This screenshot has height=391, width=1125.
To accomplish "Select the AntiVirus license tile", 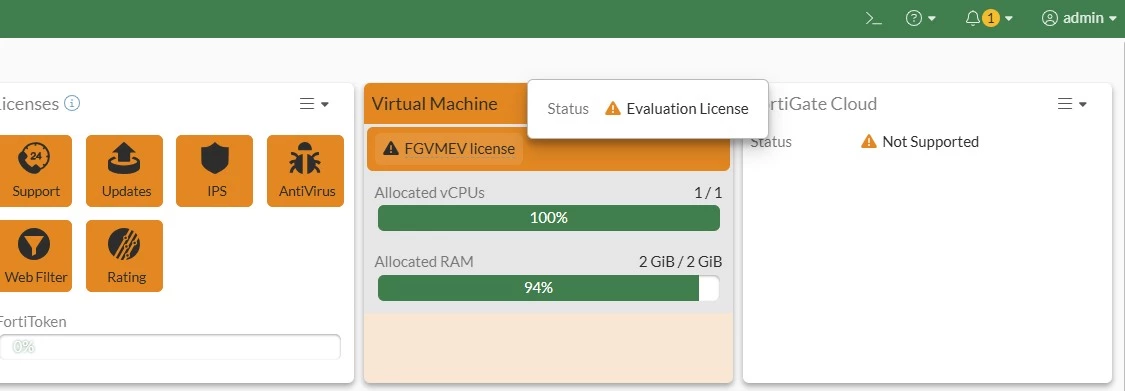I will coord(306,171).
